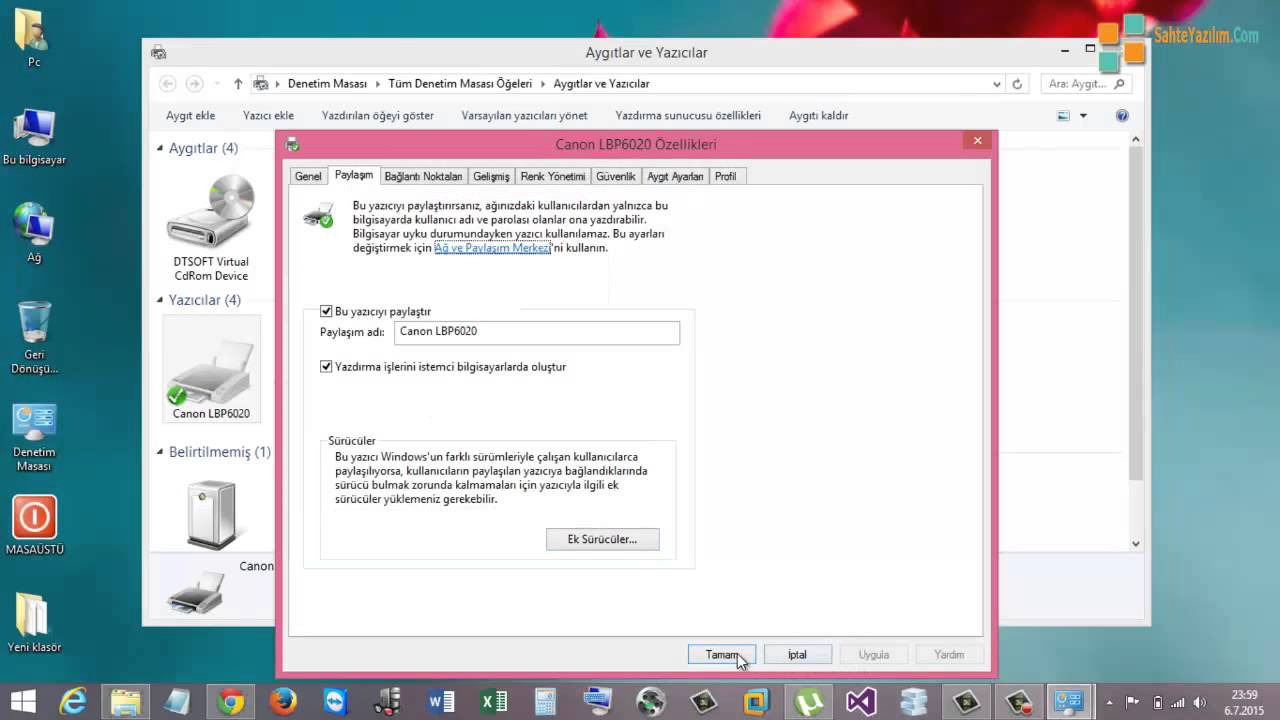Click the MASAÜSTÜ power shortcut icon
Image resolution: width=1280 pixels, height=720 pixels.
34,526
